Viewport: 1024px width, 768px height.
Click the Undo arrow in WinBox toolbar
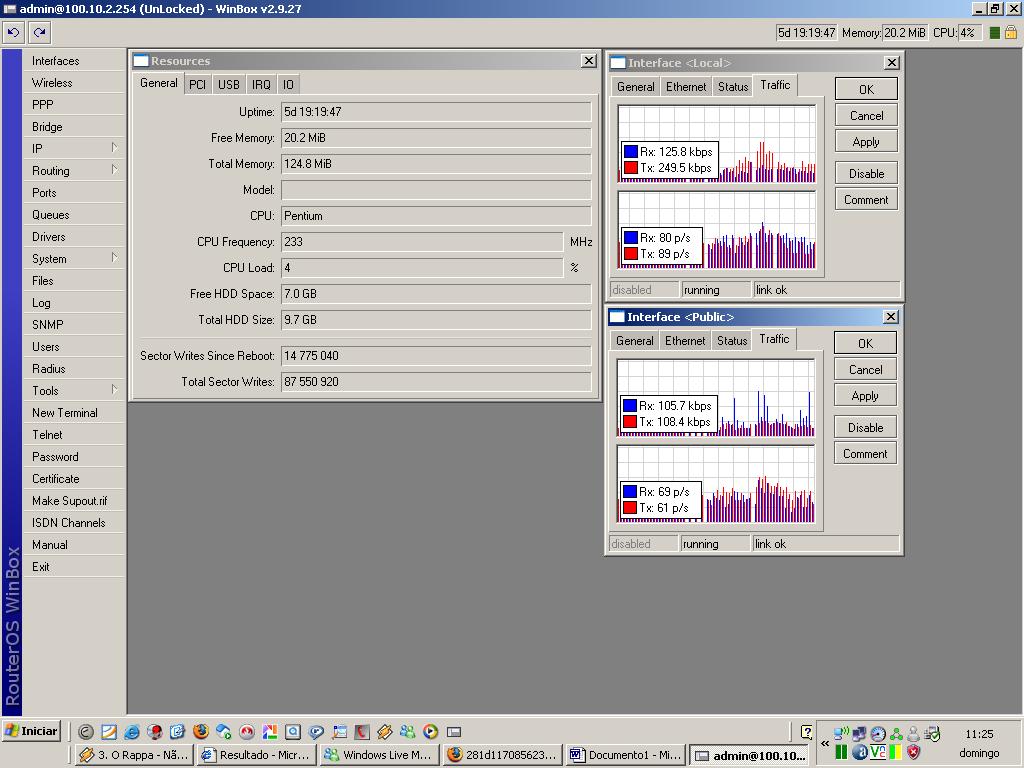tap(13, 32)
